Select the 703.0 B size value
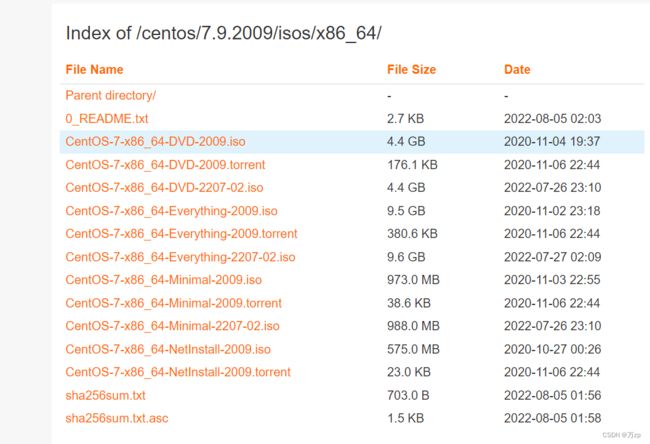 coord(408,395)
